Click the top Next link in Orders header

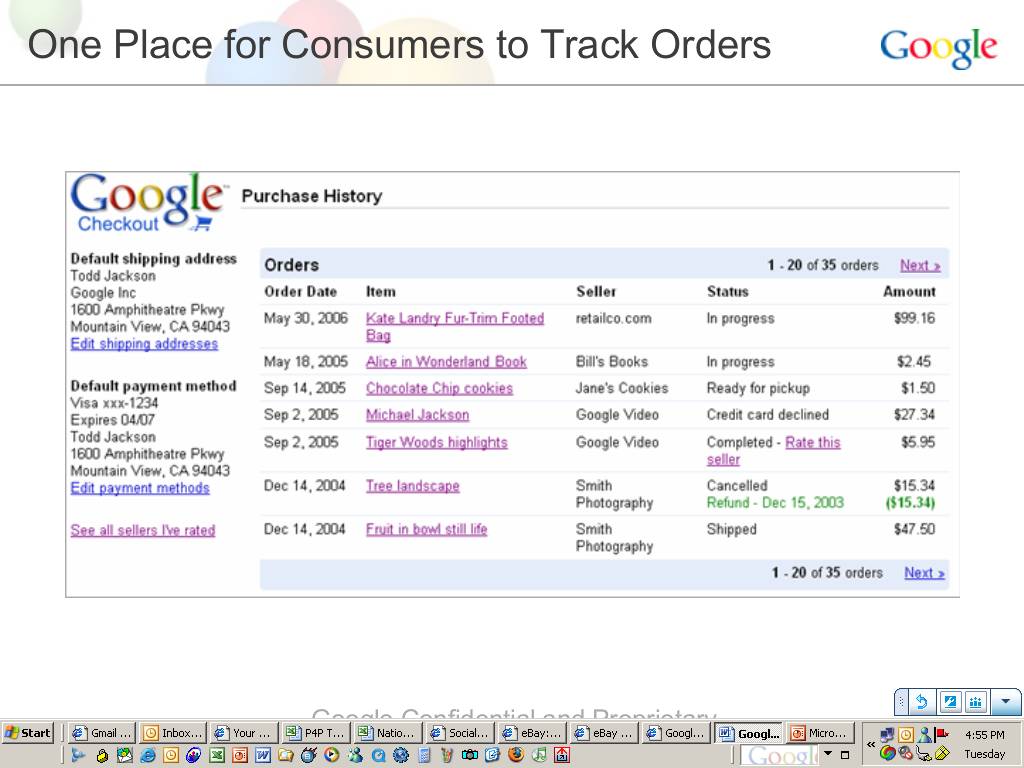920,265
